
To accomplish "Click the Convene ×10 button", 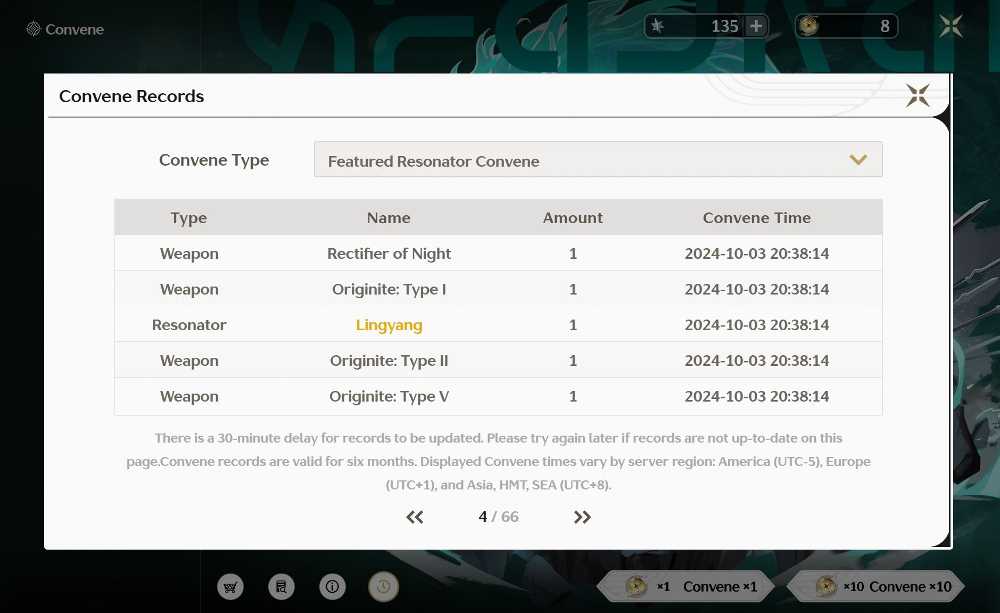I will (x=876, y=586).
